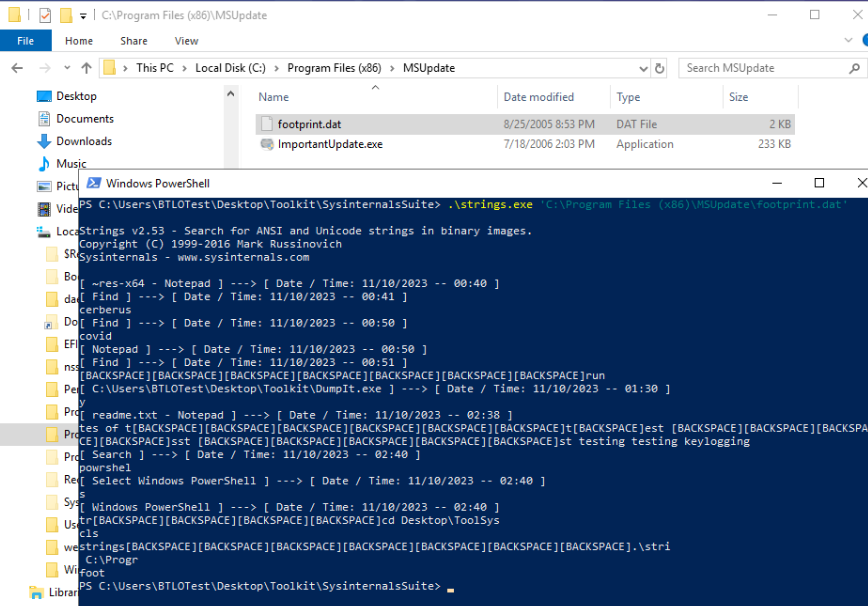868x606 pixels.
Task: Go back with the Back arrow
Action: (x=17, y=68)
